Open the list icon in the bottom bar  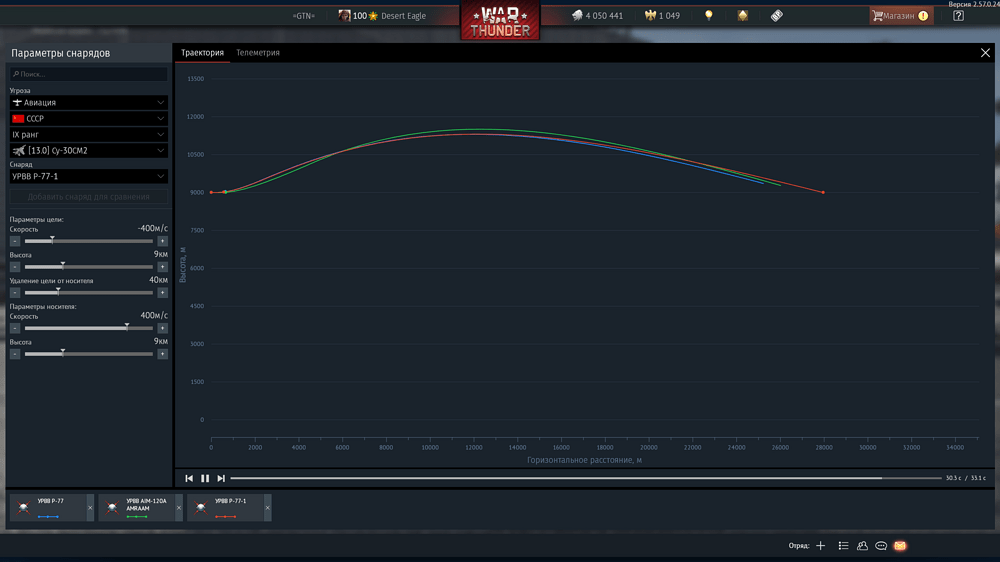(x=843, y=545)
